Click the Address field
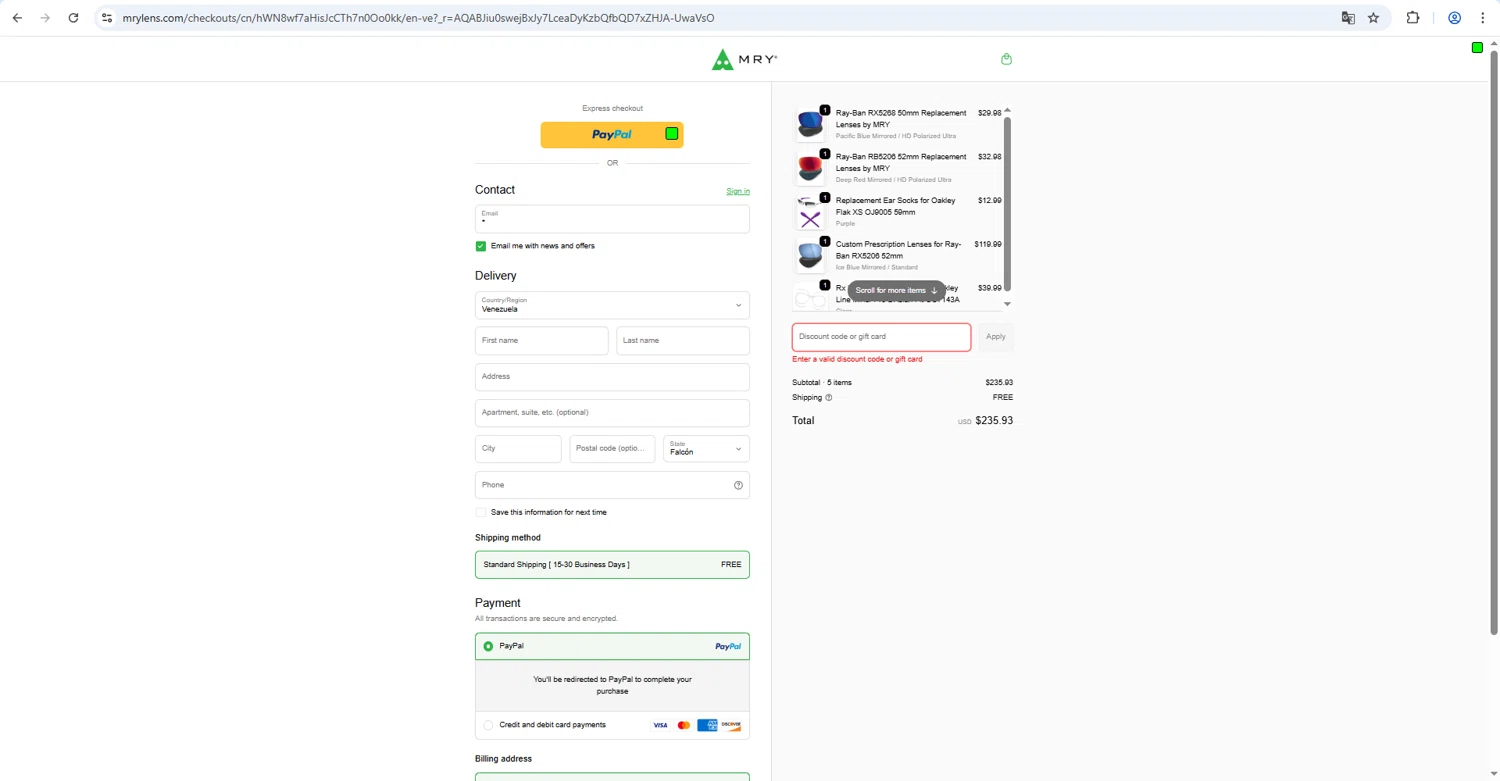Viewport: 1500px width, 781px height. click(612, 377)
